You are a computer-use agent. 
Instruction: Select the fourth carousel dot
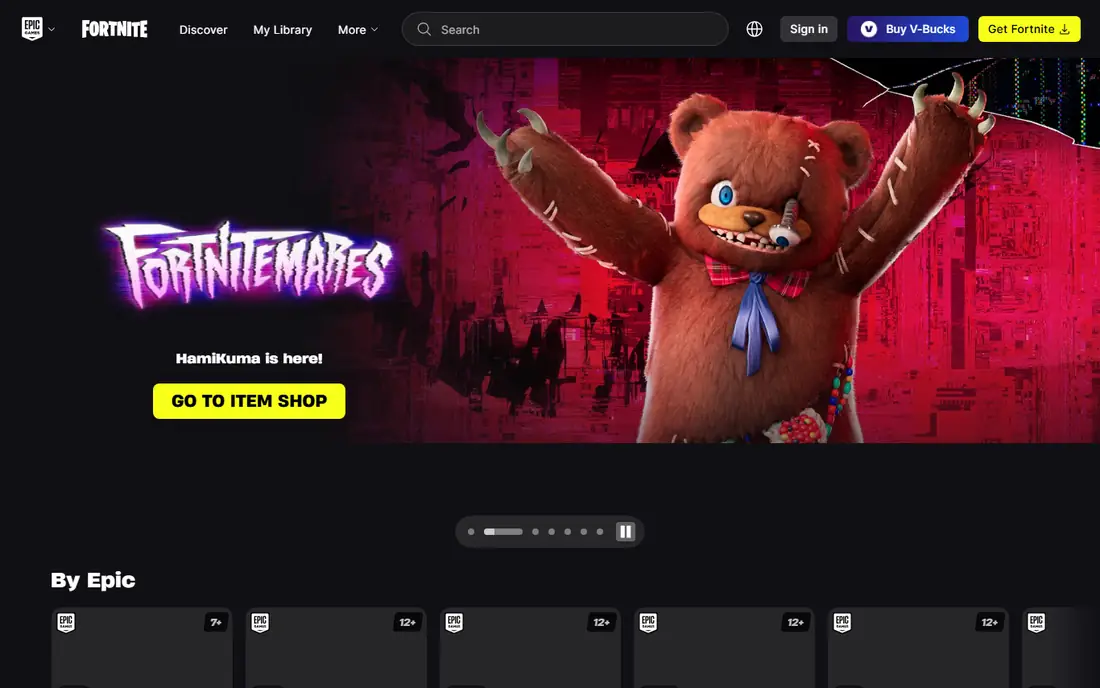coord(551,532)
